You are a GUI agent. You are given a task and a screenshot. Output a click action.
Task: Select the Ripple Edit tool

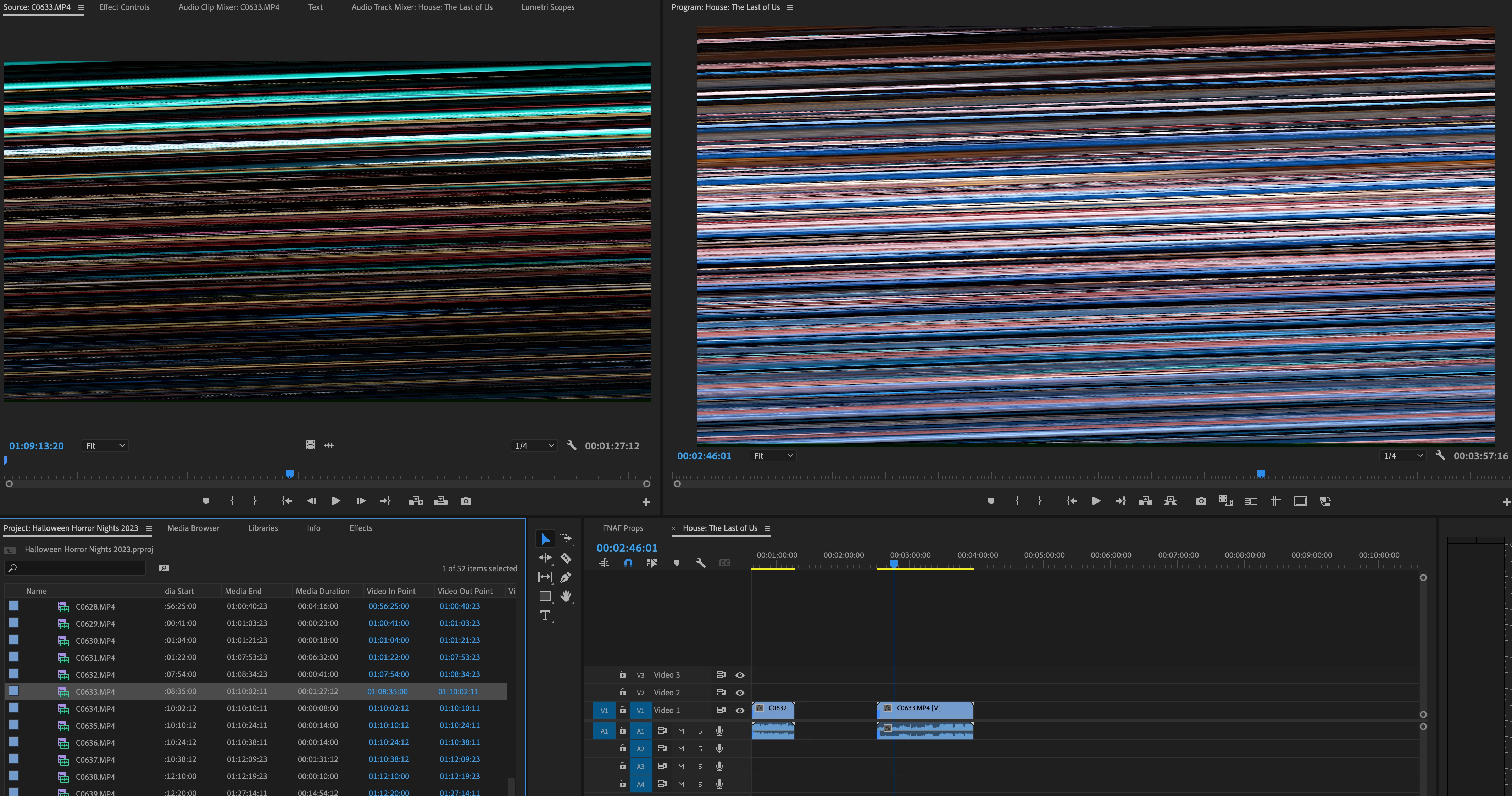point(545,558)
